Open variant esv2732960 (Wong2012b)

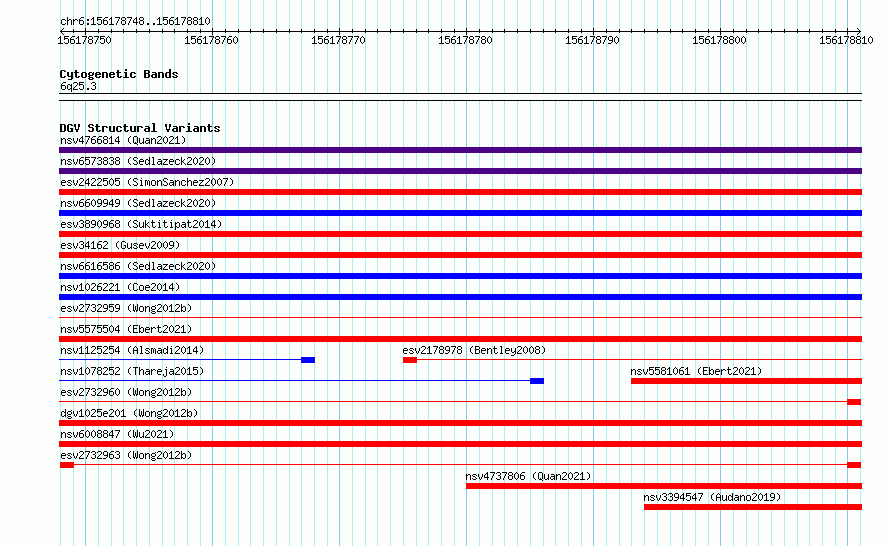pos(126,392)
